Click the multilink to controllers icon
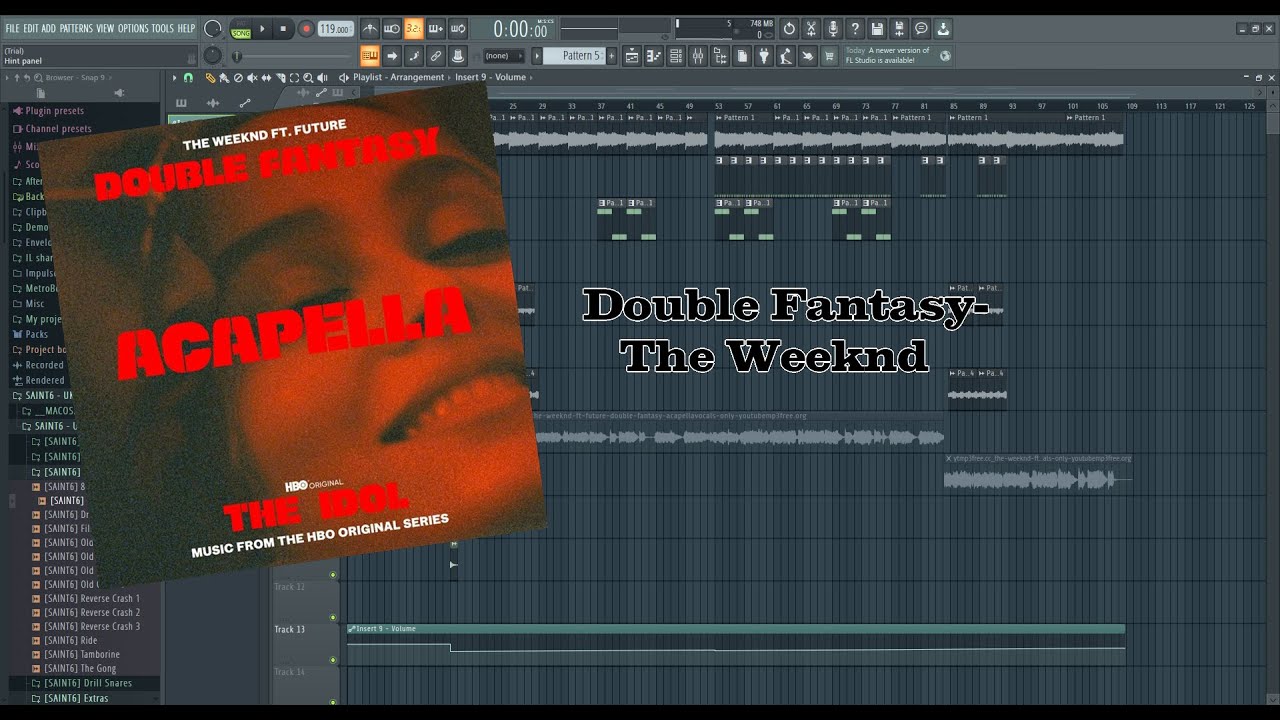The image size is (1280, 720). click(458, 56)
